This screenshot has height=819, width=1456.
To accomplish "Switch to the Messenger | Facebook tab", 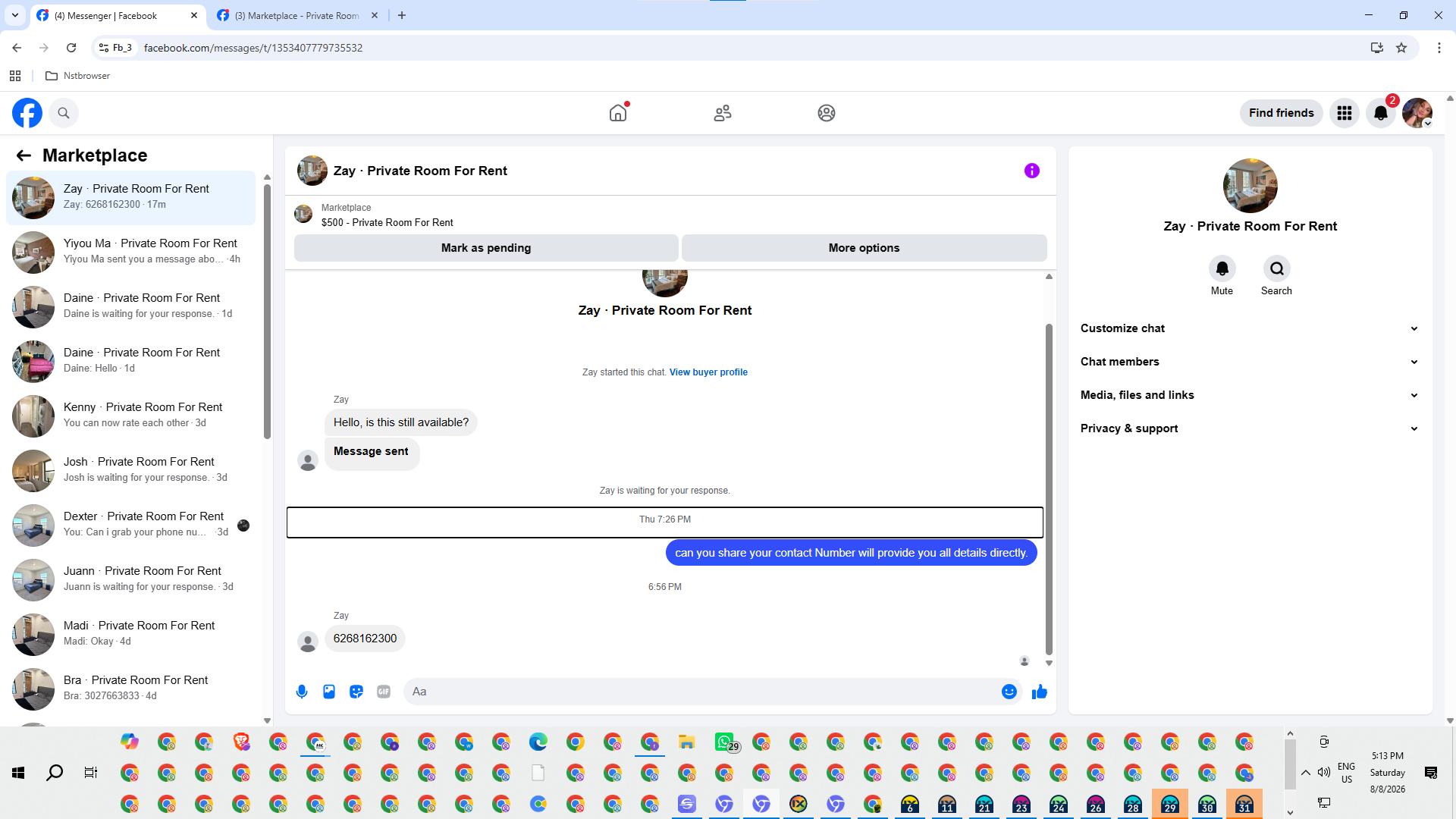I will (x=118, y=16).
